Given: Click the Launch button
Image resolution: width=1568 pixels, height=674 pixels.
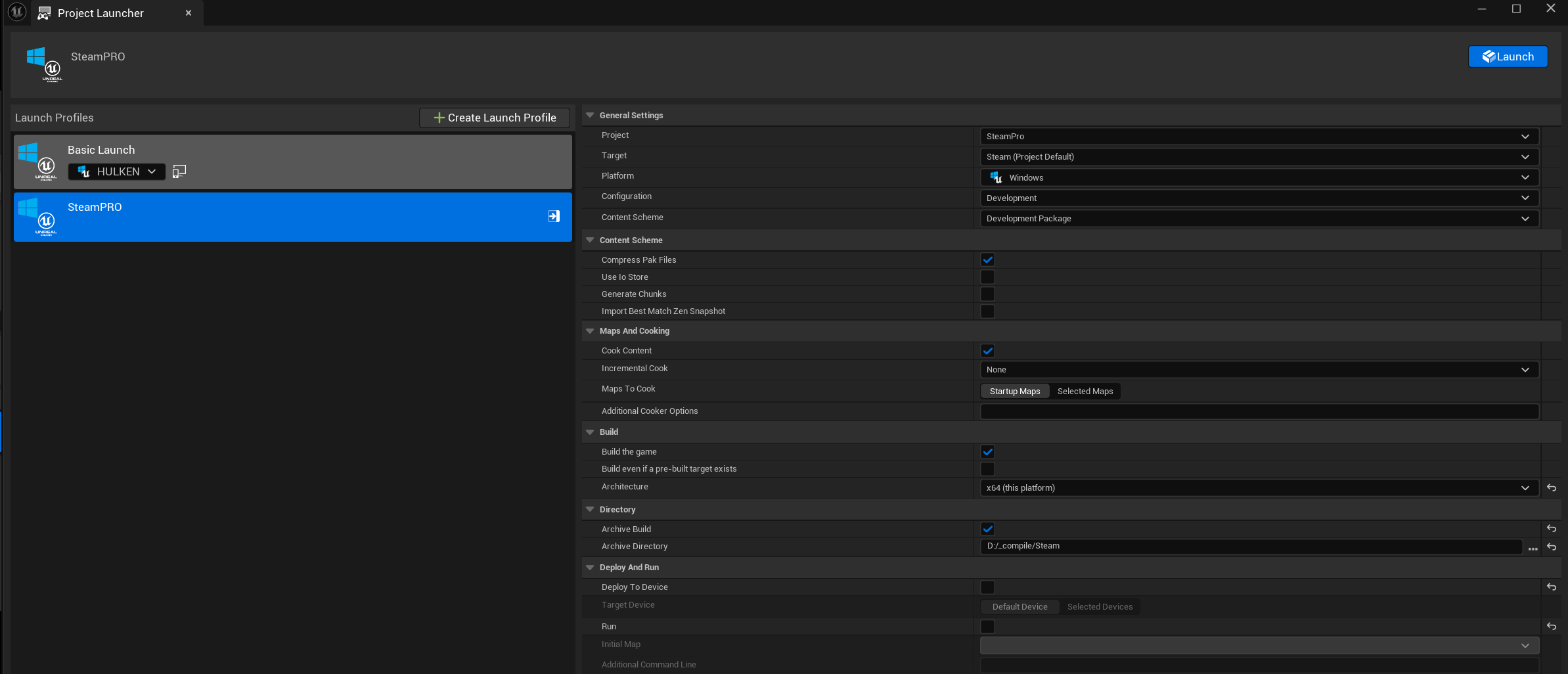Looking at the screenshot, I should pyautogui.click(x=1508, y=56).
